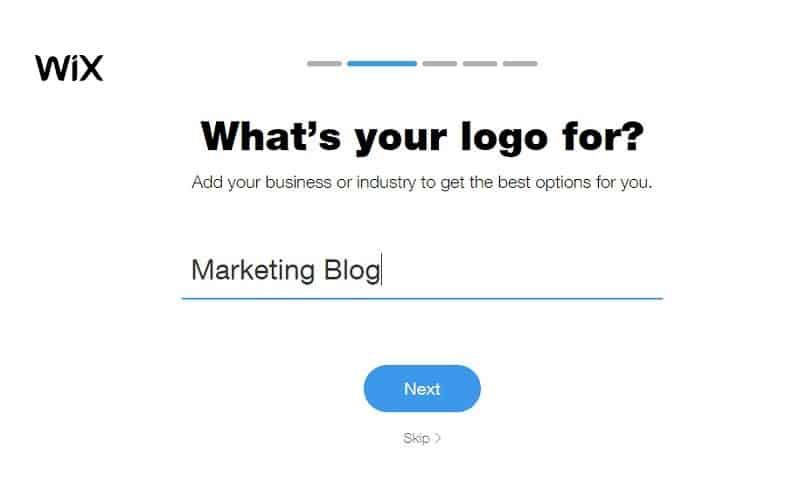Go to the first progress step segment

pos(324,64)
